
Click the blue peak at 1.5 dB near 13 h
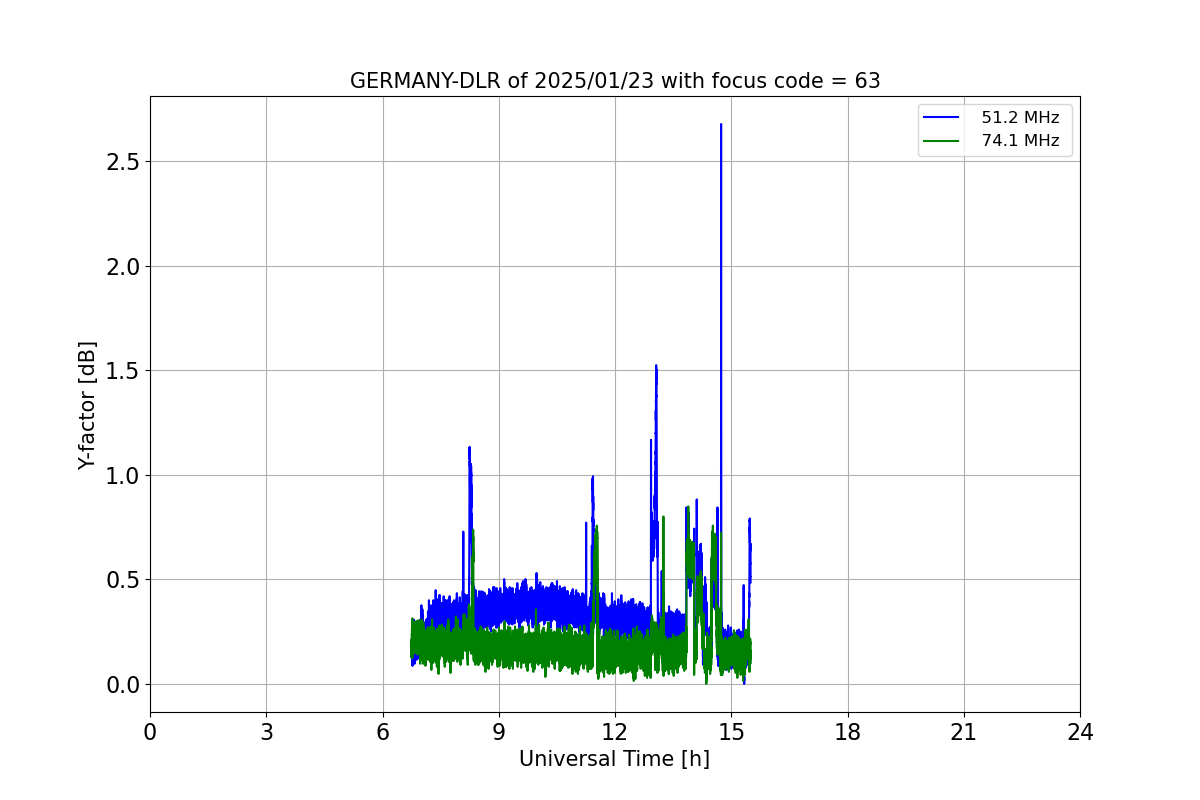656,366
